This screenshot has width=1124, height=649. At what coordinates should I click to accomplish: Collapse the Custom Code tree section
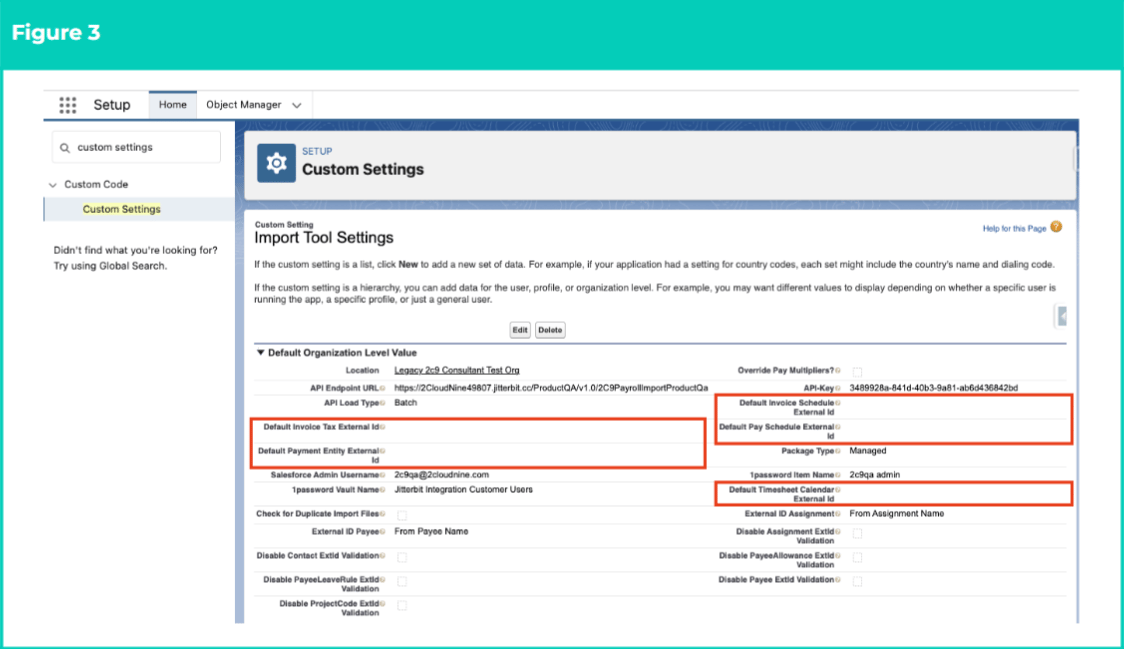52,185
